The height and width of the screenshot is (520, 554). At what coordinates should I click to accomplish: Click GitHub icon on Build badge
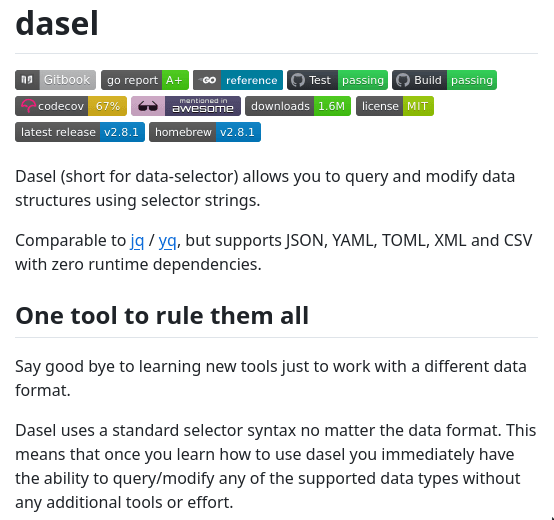(402, 80)
